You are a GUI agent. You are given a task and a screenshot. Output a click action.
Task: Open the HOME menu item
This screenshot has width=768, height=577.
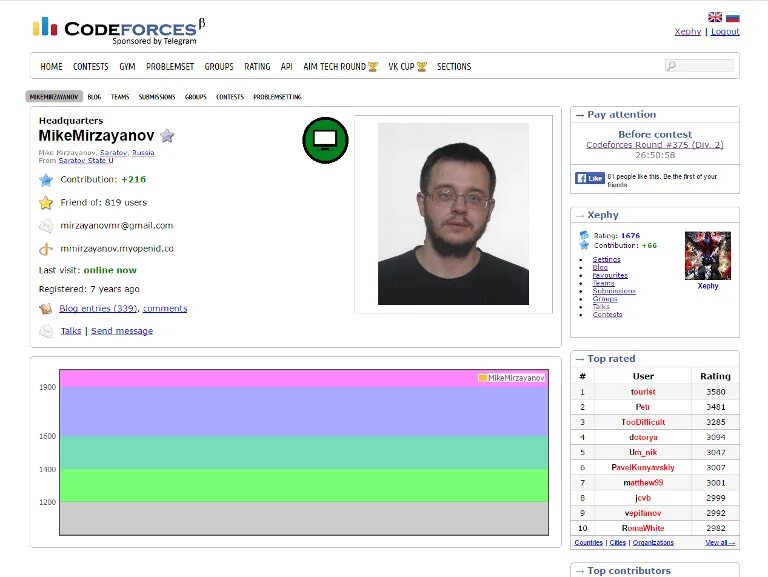pyautogui.click(x=51, y=67)
